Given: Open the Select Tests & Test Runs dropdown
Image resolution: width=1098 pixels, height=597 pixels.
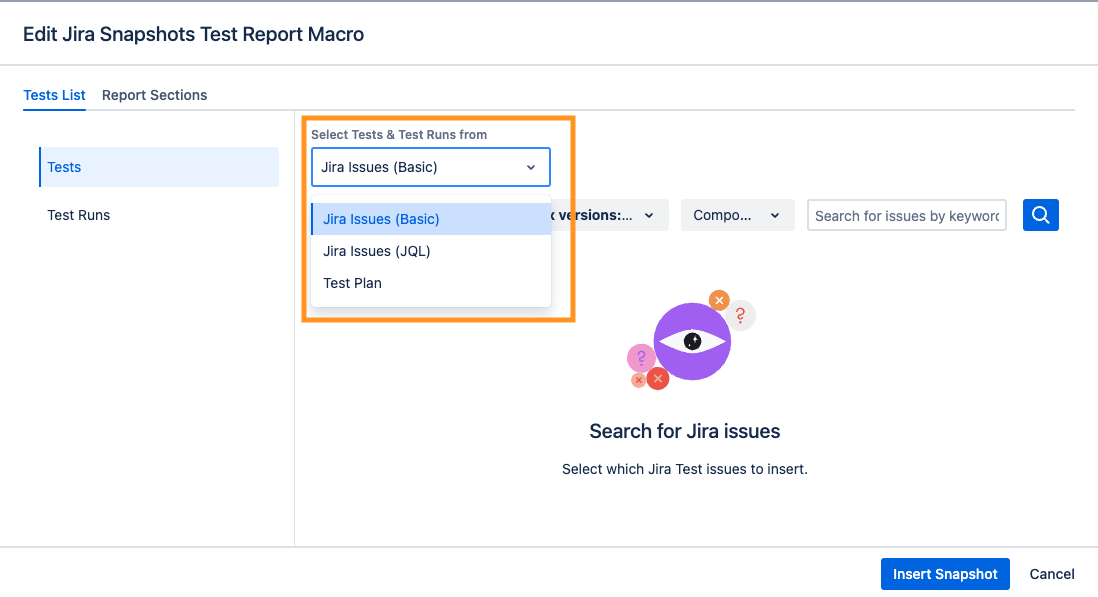Looking at the screenshot, I should pos(431,167).
